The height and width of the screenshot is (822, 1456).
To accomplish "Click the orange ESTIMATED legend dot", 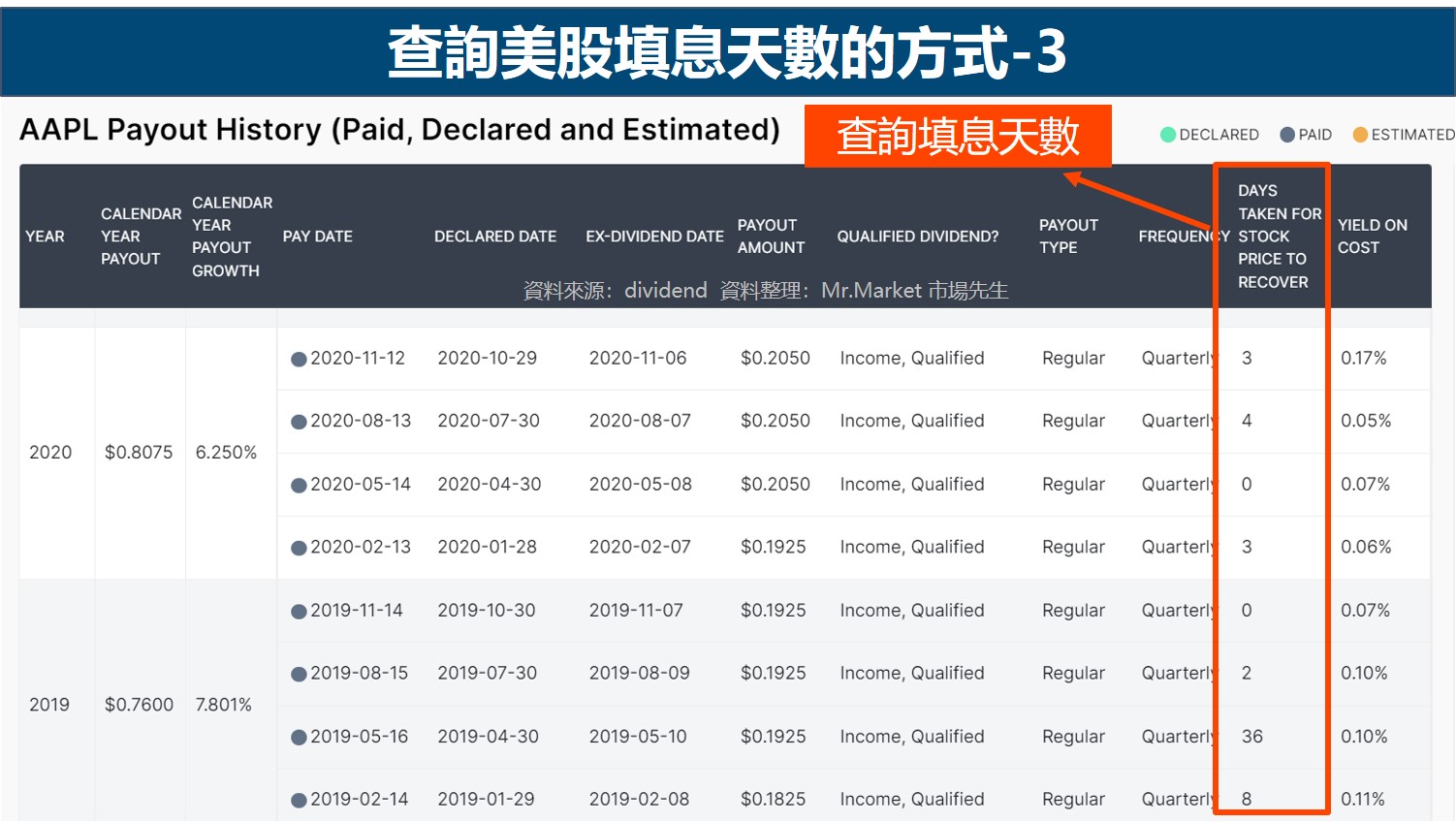I will [x=1360, y=135].
